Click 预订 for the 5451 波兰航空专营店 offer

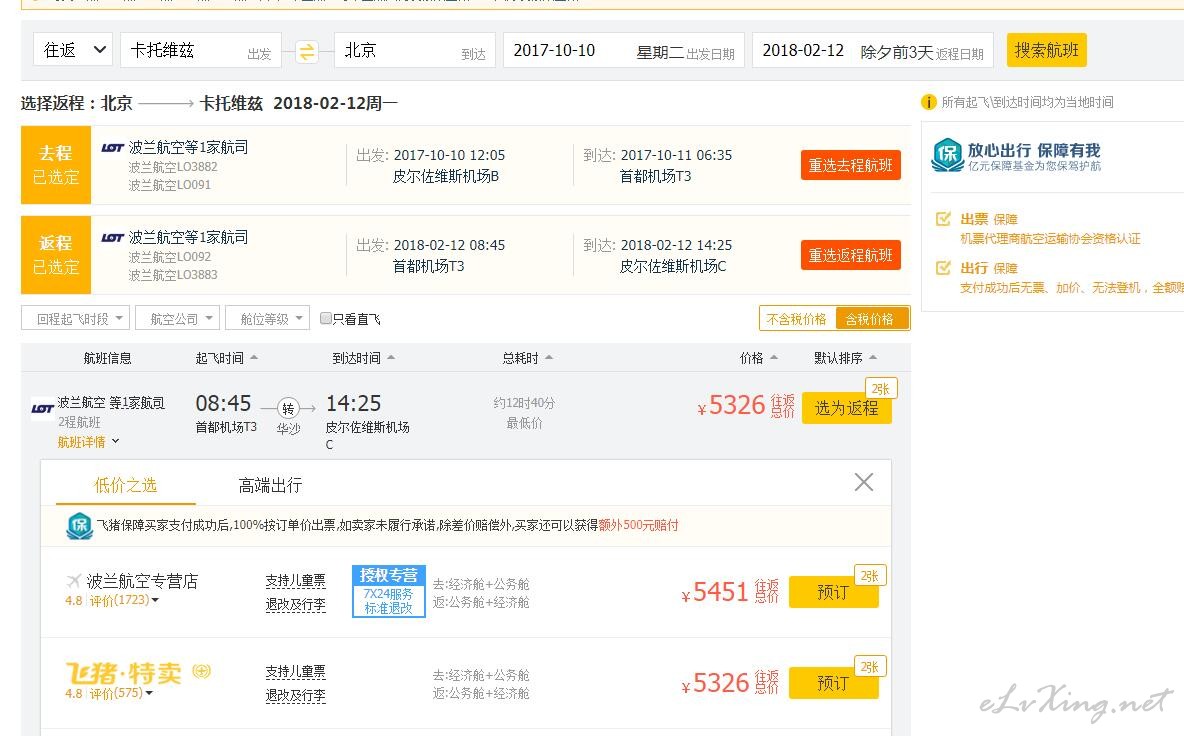[834, 593]
